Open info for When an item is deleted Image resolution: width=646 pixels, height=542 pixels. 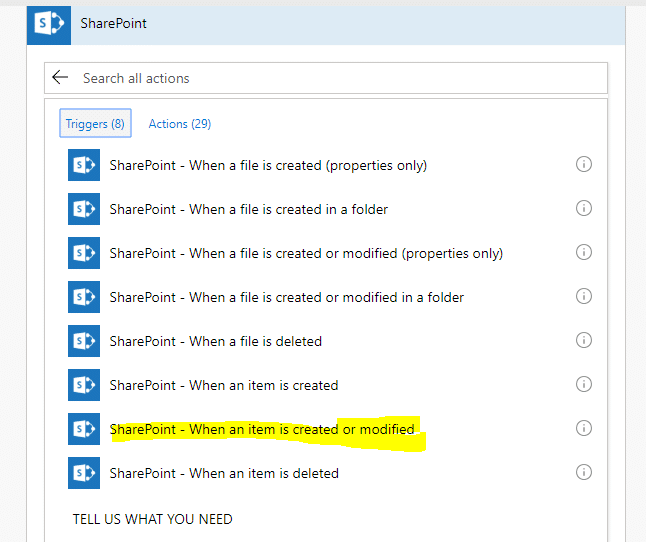[x=584, y=472]
